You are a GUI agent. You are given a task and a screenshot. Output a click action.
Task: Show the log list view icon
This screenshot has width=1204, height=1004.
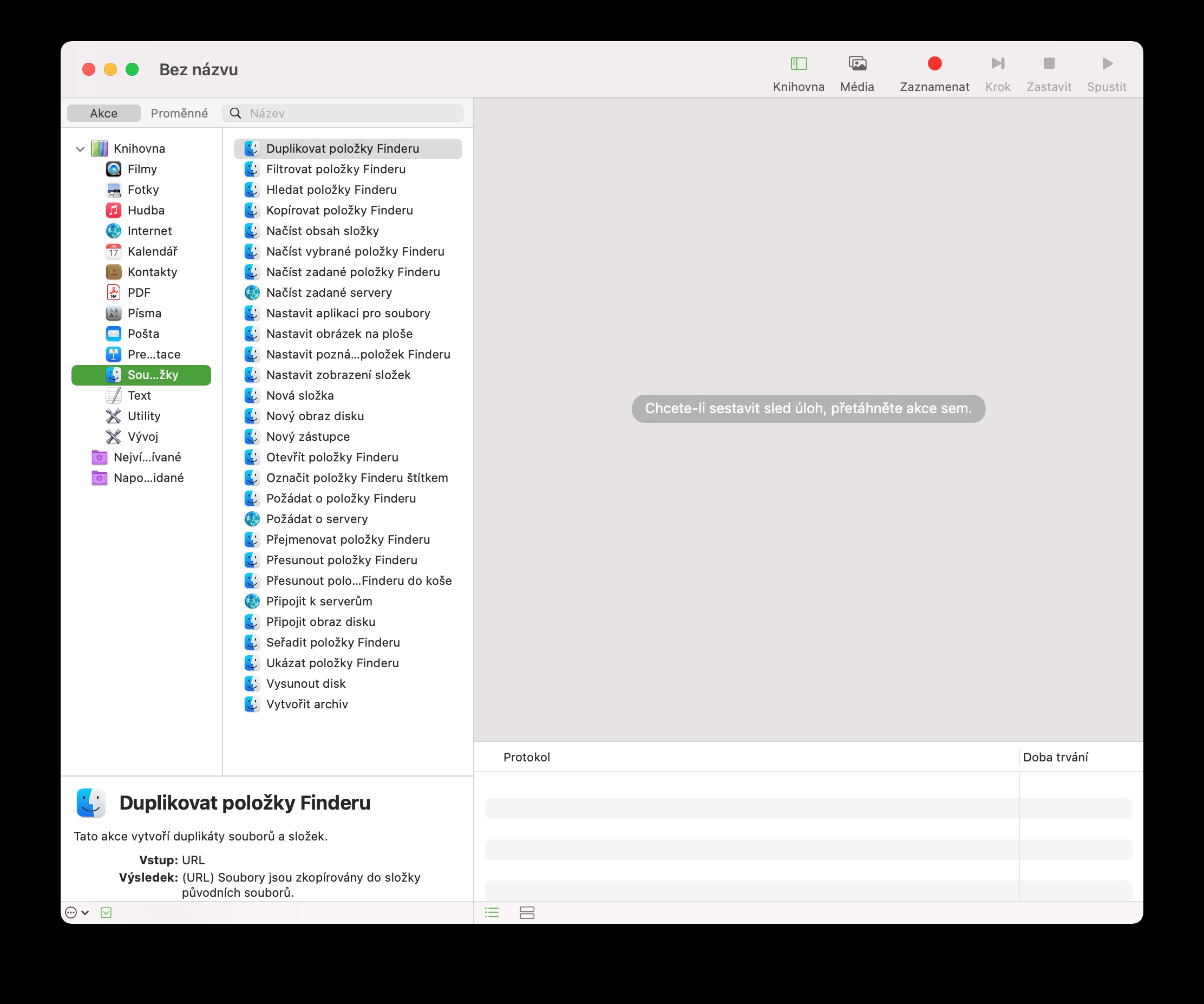tap(492, 912)
